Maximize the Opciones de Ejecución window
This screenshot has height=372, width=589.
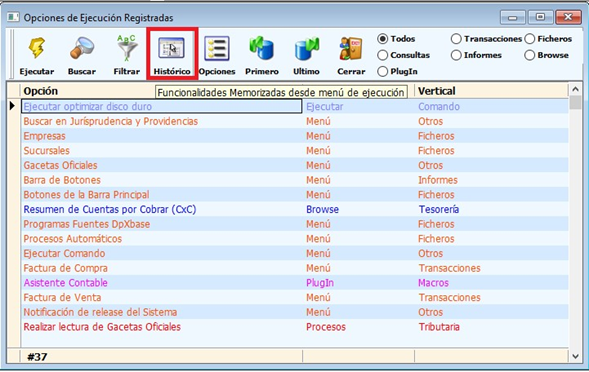click(540, 17)
